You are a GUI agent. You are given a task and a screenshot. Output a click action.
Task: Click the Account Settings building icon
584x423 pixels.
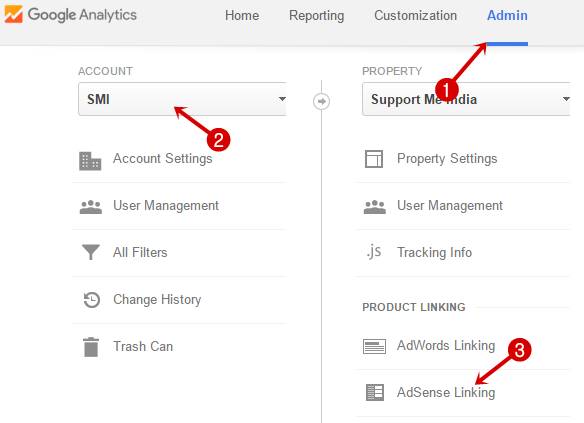[90, 161]
